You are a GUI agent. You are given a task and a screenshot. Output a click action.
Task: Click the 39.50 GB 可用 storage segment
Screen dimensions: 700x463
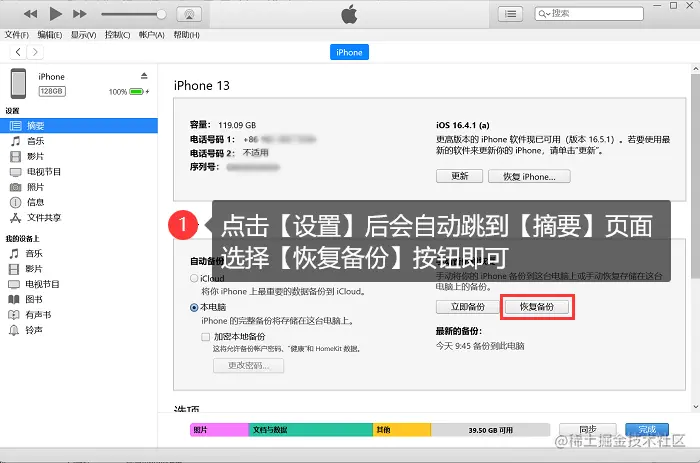490,430
